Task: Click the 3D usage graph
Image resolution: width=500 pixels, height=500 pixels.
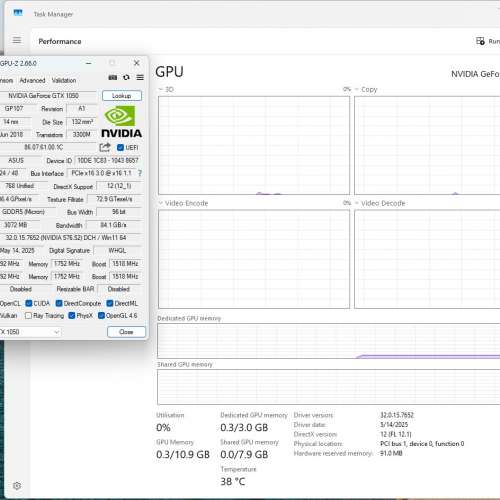Action: (x=254, y=145)
